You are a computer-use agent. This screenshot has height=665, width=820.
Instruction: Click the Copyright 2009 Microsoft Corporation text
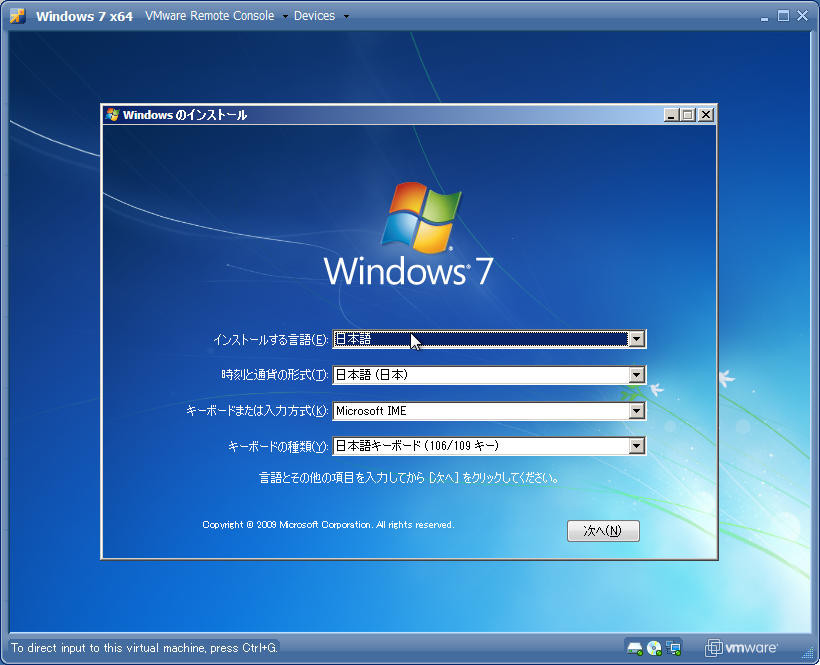(x=328, y=524)
